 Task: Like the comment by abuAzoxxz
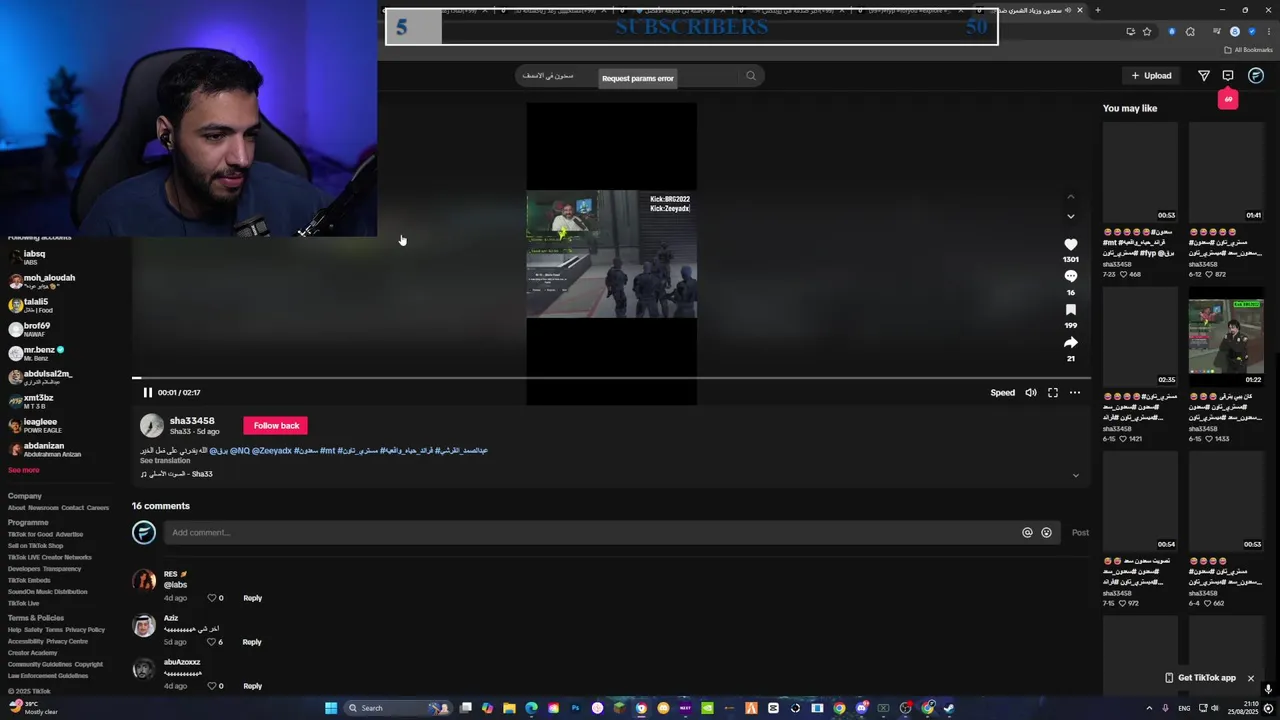(x=212, y=686)
